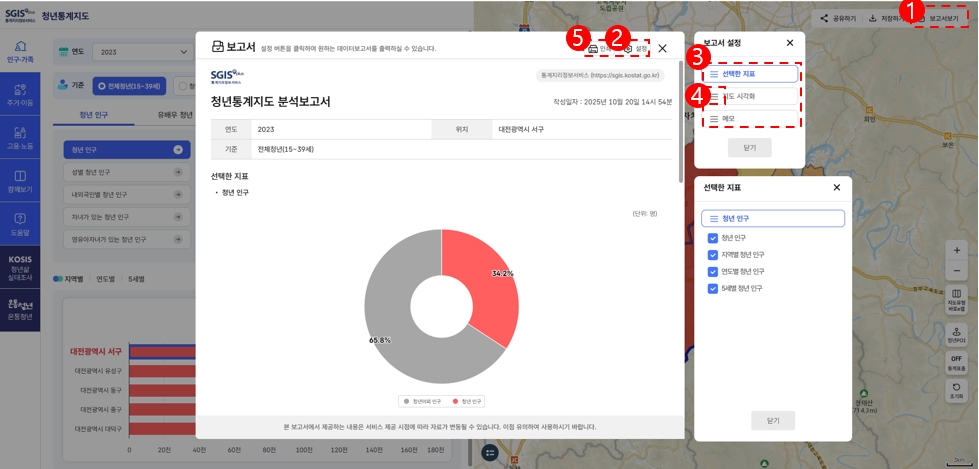Open the 고용·노동 sidebar category

click(x=20, y=136)
